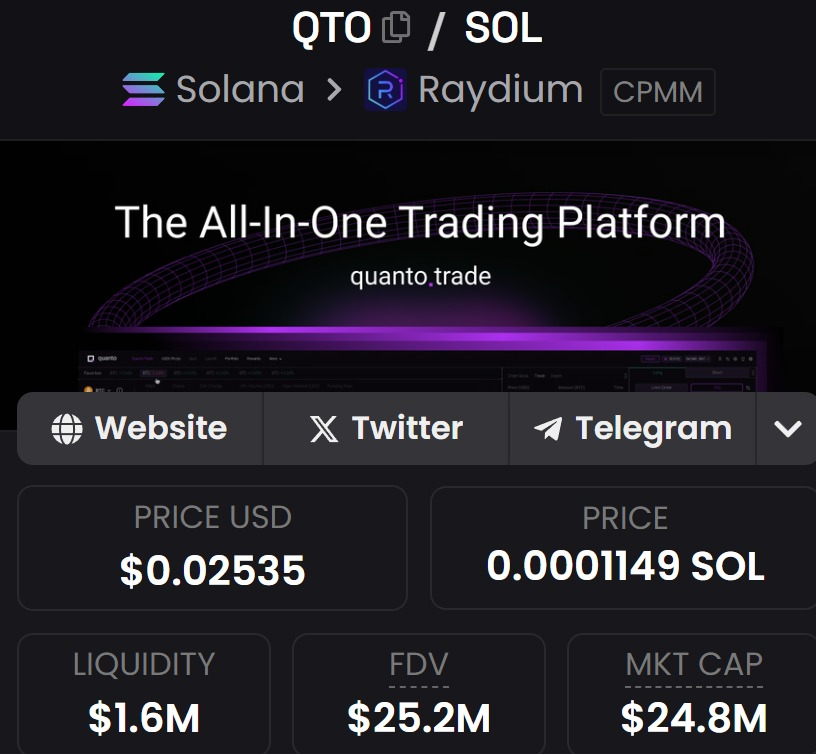Copy the QTO token address icon

point(396,28)
